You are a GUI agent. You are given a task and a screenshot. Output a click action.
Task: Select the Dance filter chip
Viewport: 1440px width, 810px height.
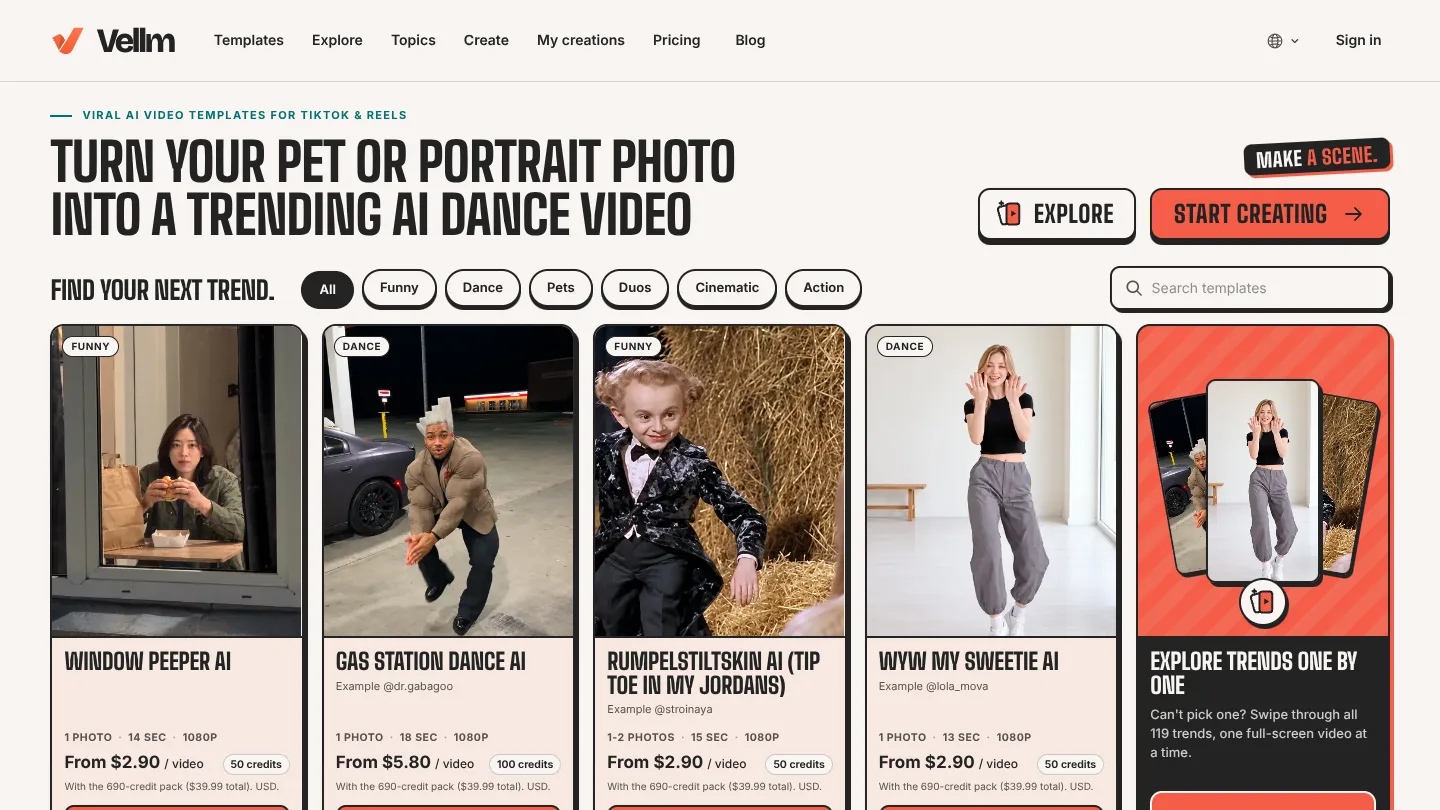tap(483, 288)
